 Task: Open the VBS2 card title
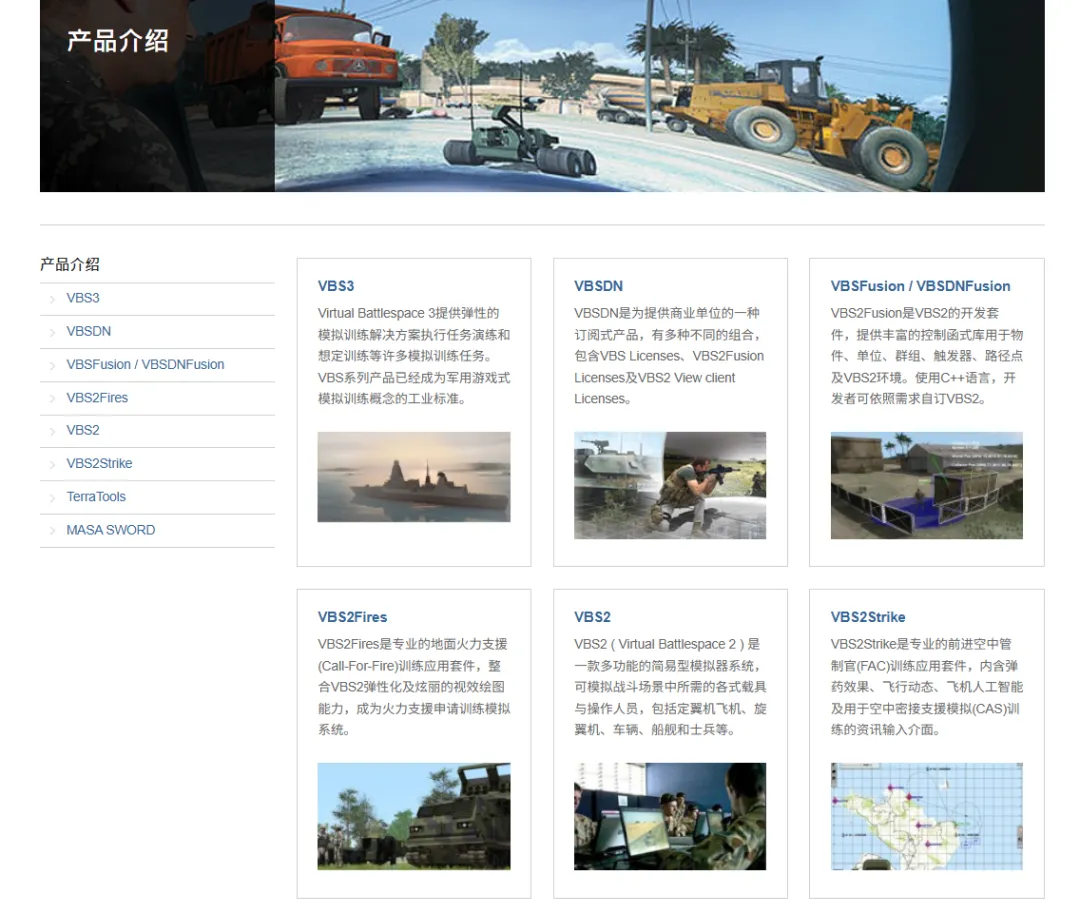[x=592, y=617]
